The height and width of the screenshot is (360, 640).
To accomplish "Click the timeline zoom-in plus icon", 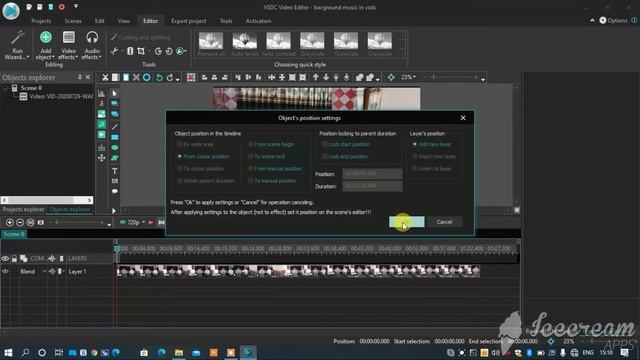I will (x=9, y=222).
